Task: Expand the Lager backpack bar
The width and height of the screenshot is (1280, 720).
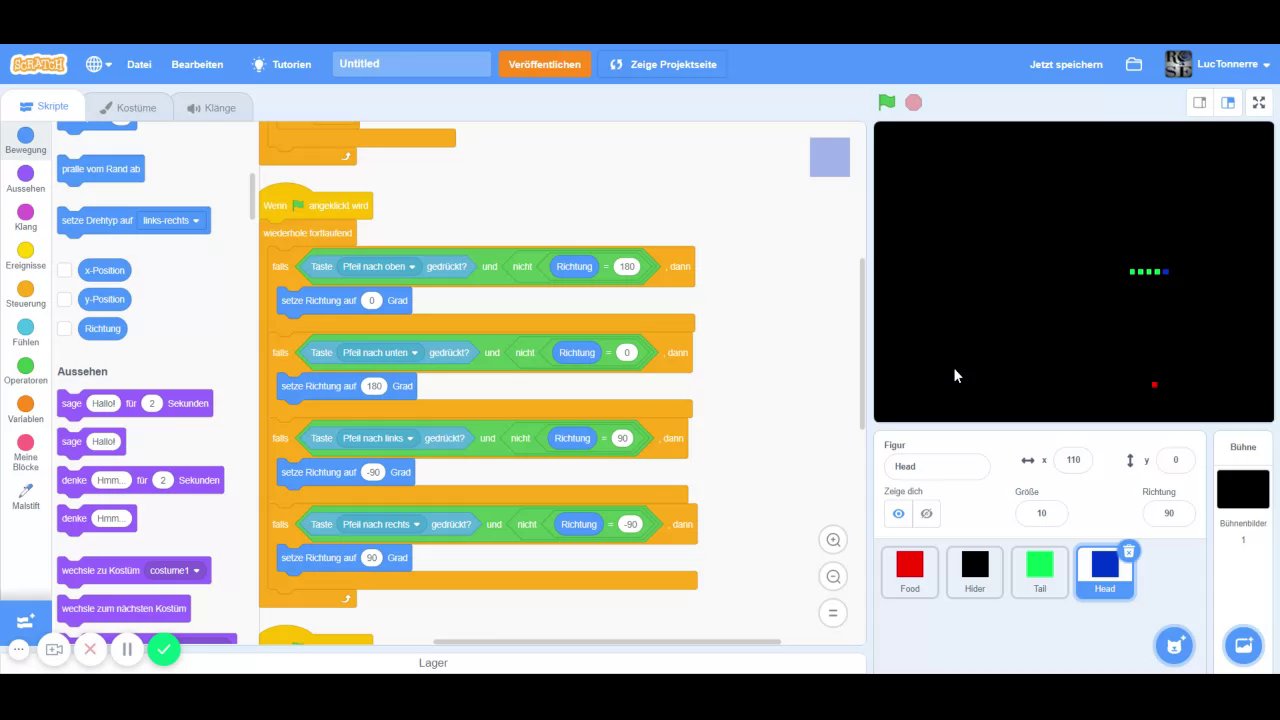Action: (433, 663)
